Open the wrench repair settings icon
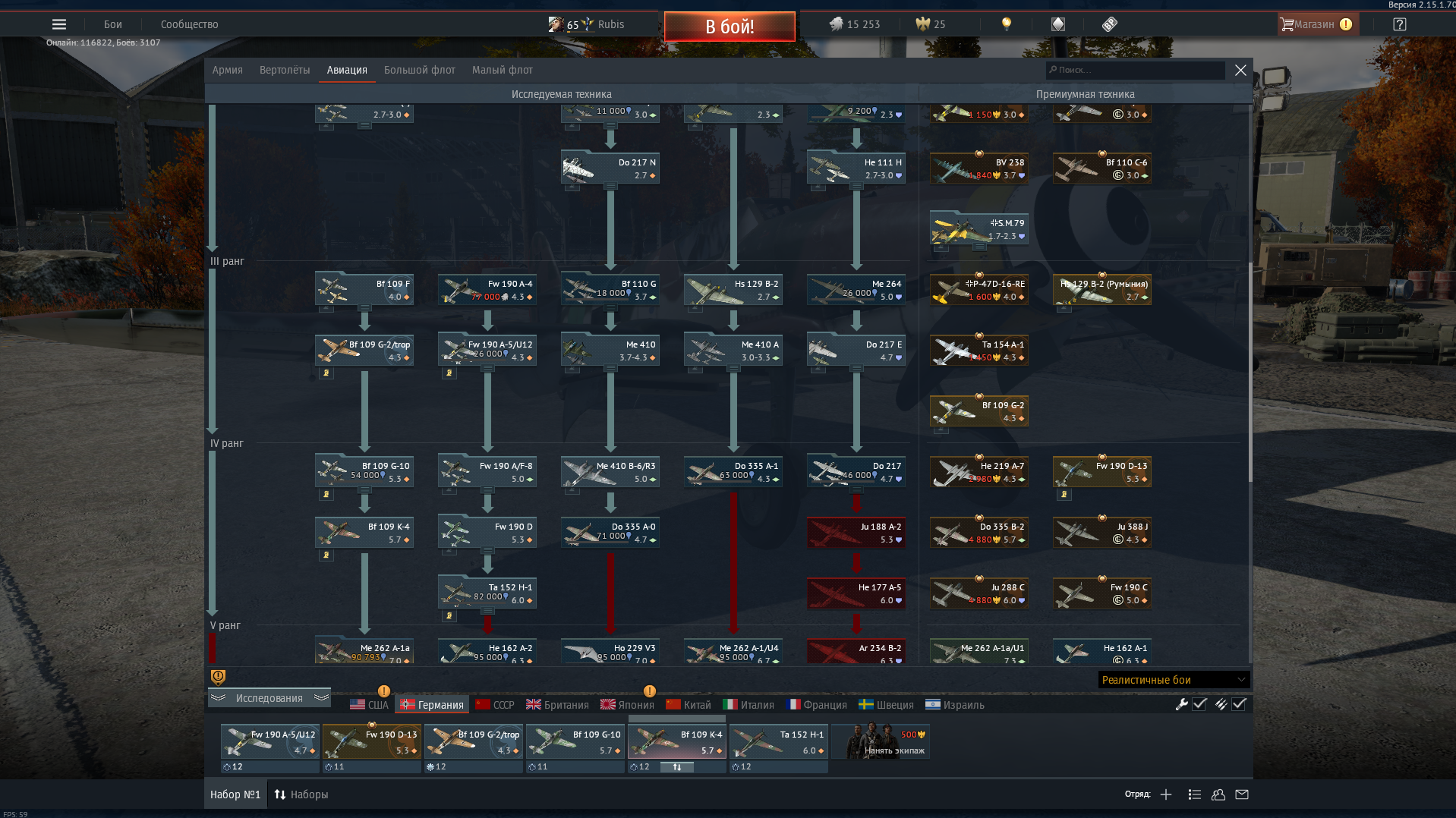 [1181, 704]
